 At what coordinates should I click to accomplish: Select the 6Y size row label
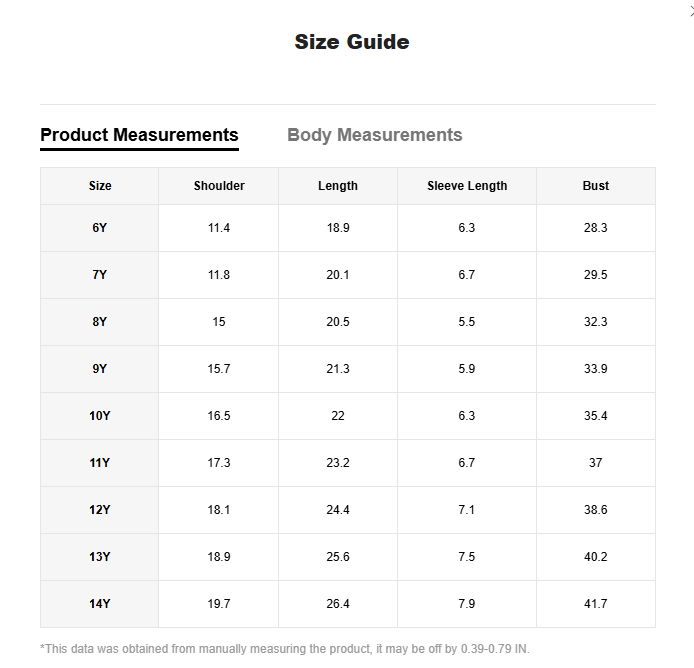coord(100,228)
